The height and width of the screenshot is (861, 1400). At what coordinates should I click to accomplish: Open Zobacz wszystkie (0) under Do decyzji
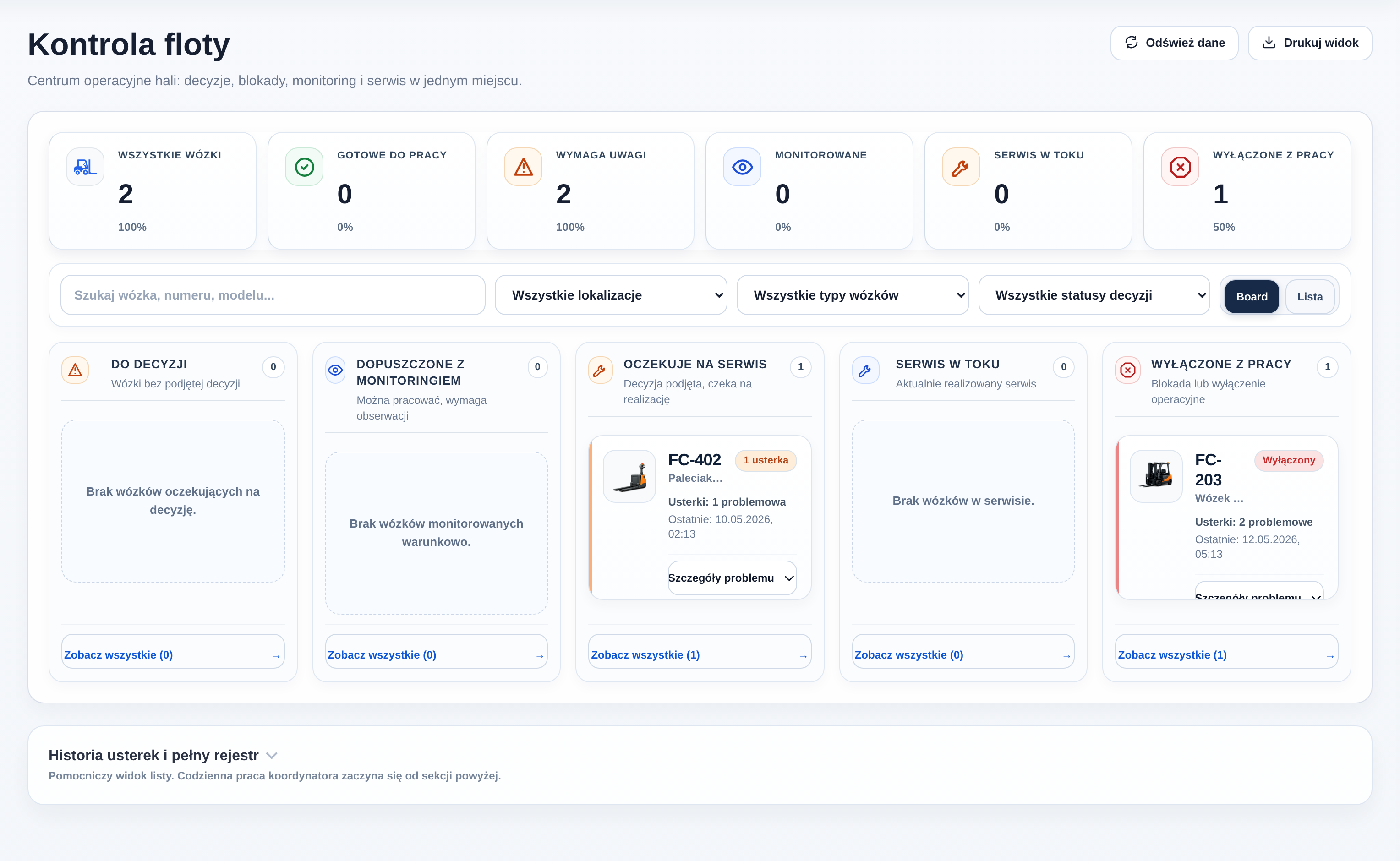tap(173, 651)
